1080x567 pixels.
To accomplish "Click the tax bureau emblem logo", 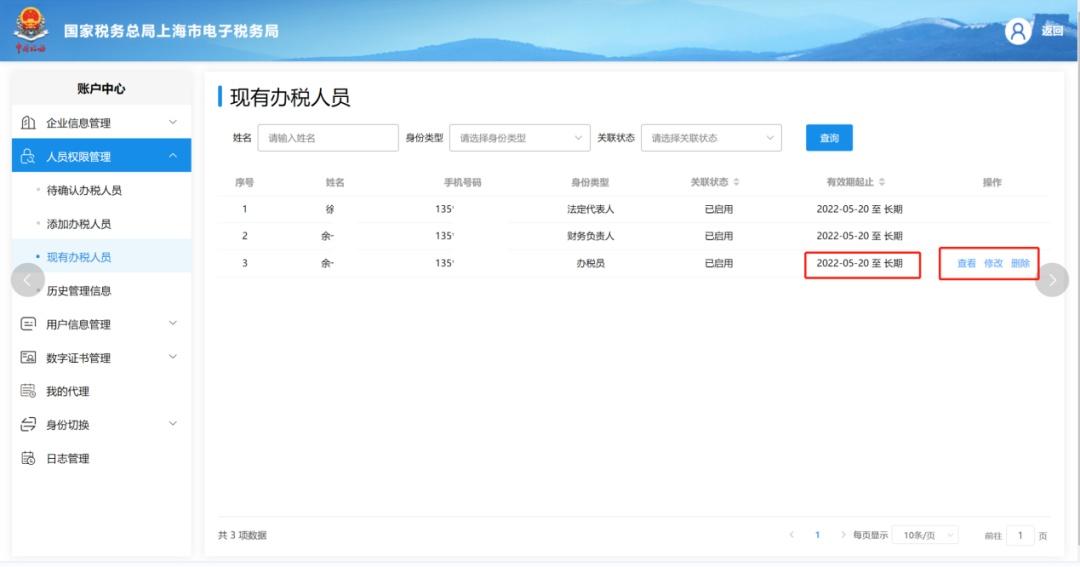I will click(x=31, y=30).
